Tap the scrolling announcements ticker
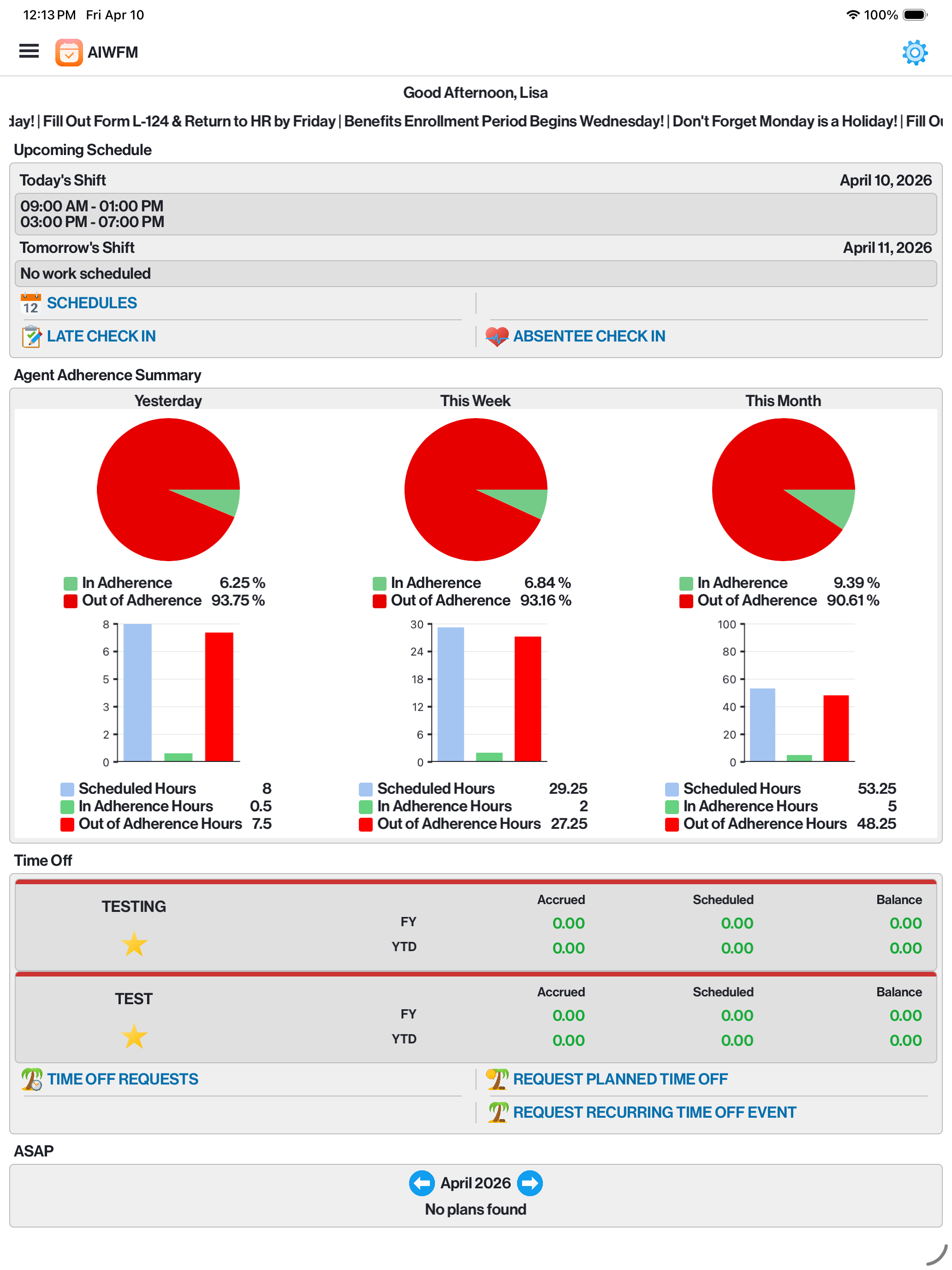The height and width of the screenshot is (1270, 952). coord(476,121)
